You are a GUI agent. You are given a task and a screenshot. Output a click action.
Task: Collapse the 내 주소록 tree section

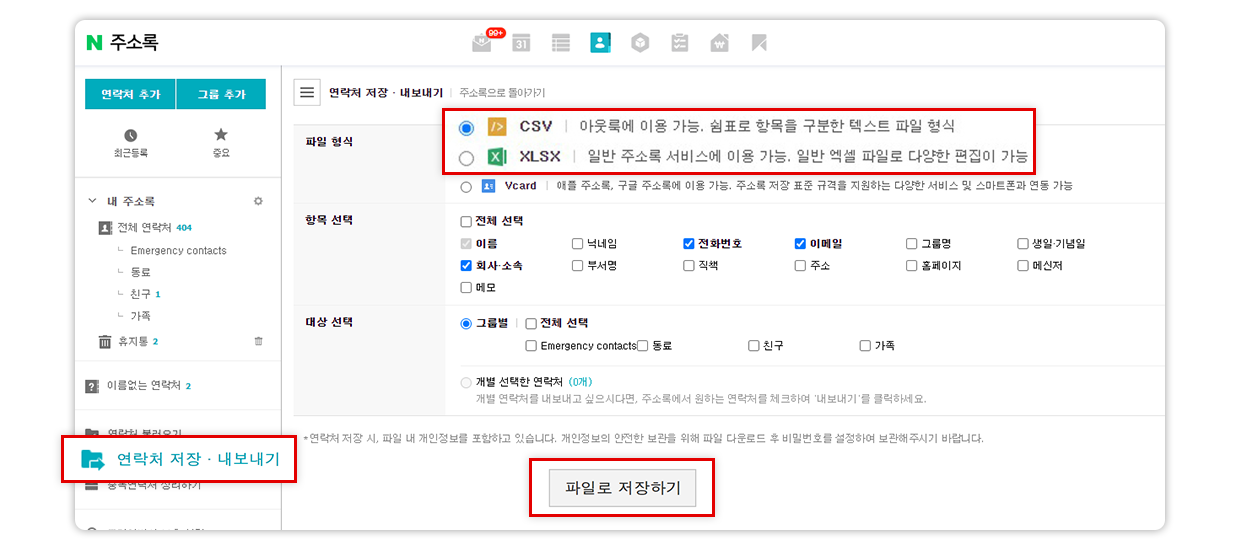pyautogui.click(x=92, y=201)
